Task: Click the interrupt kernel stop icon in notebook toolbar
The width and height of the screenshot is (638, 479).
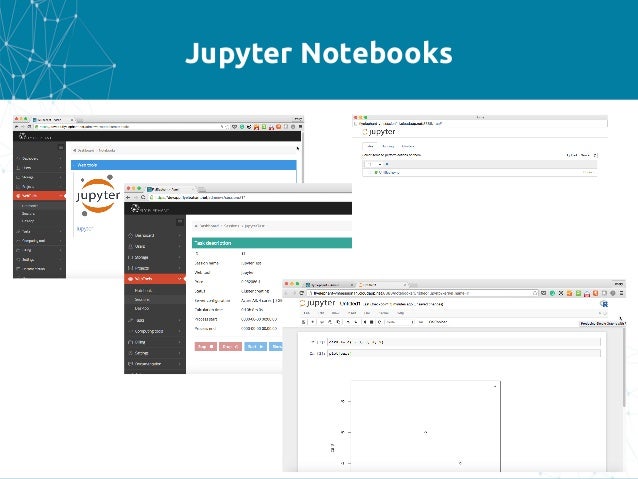Action: (371, 322)
